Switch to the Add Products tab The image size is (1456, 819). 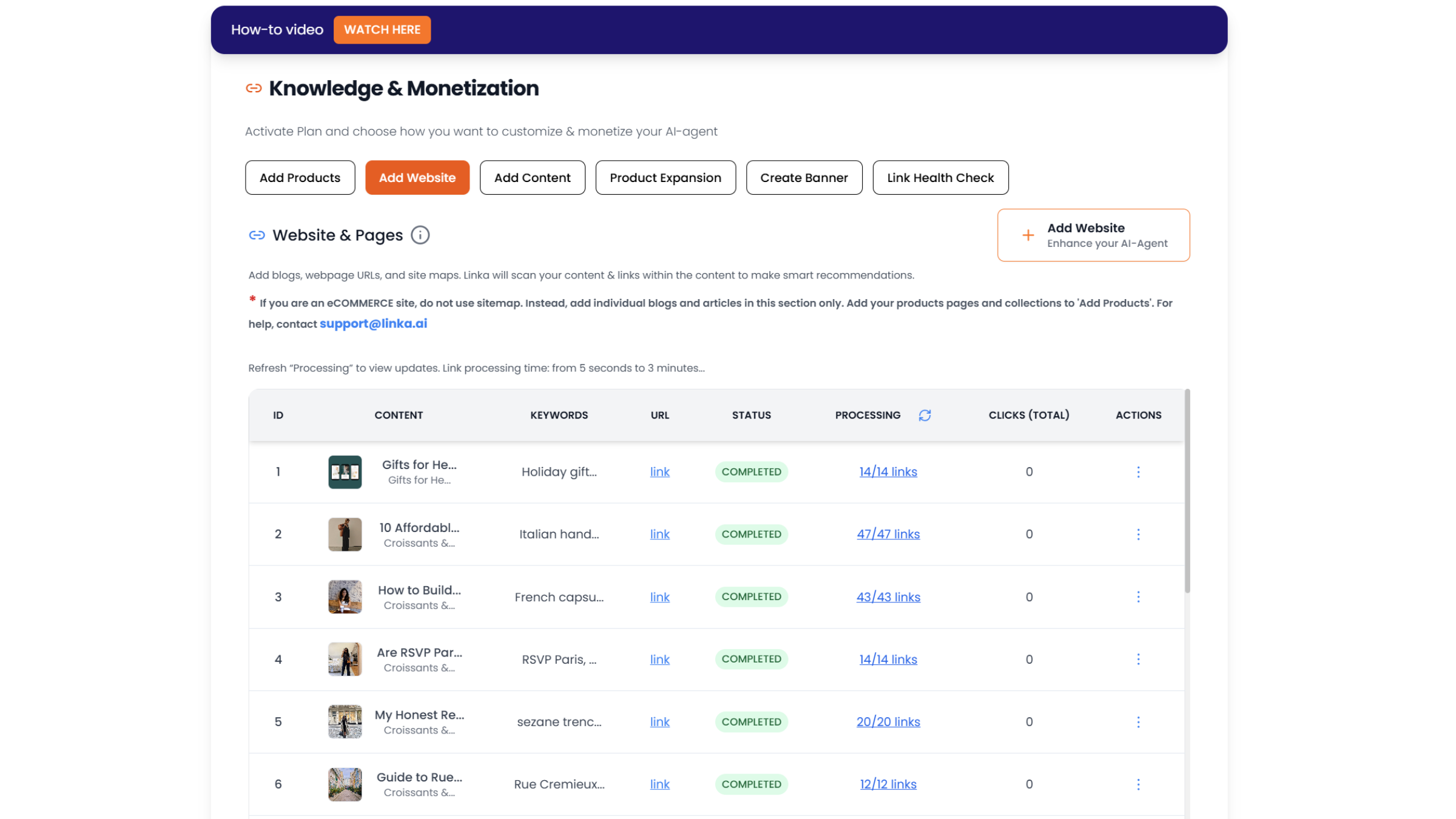pyautogui.click(x=300, y=178)
